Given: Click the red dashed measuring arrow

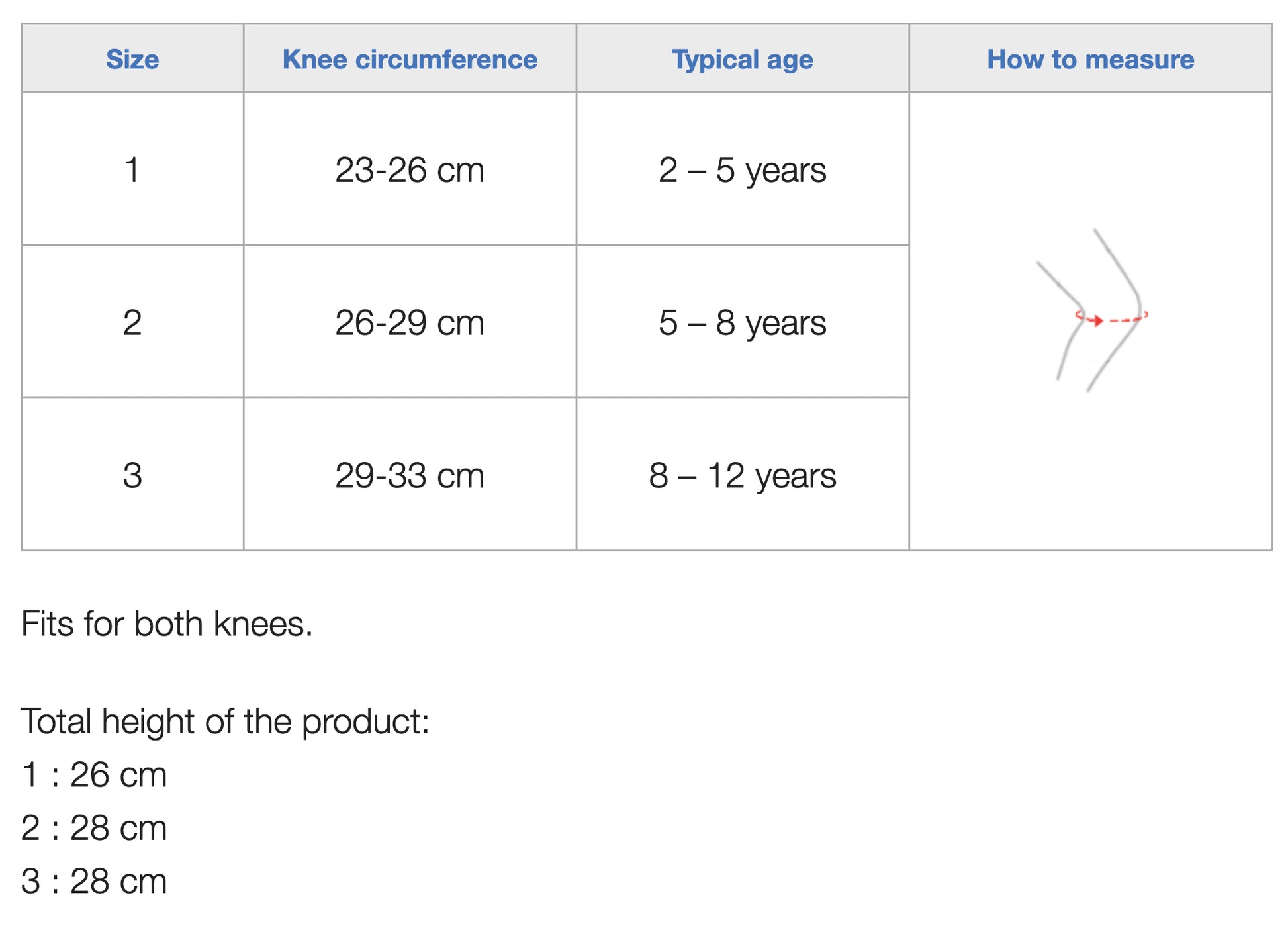Looking at the screenshot, I should [x=1111, y=318].
